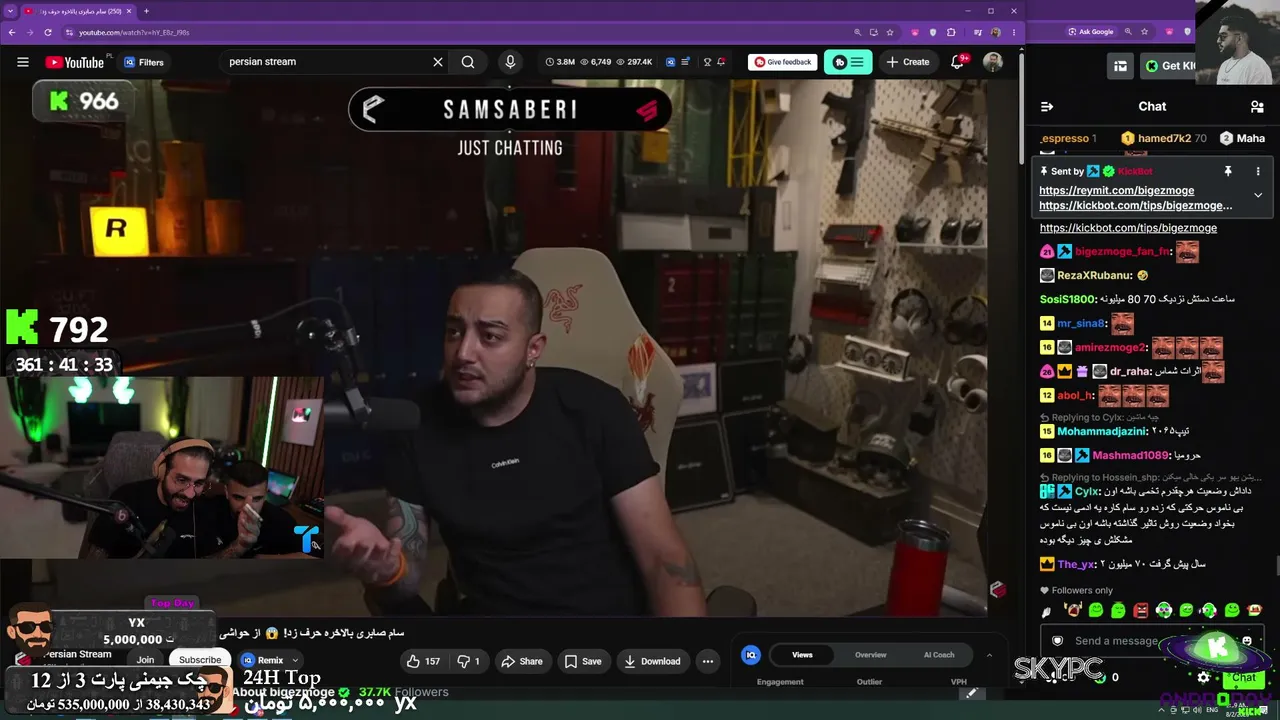The image size is (1280, 720).
Task: Go back with the browser back arrow
Action: pos(12,32)
